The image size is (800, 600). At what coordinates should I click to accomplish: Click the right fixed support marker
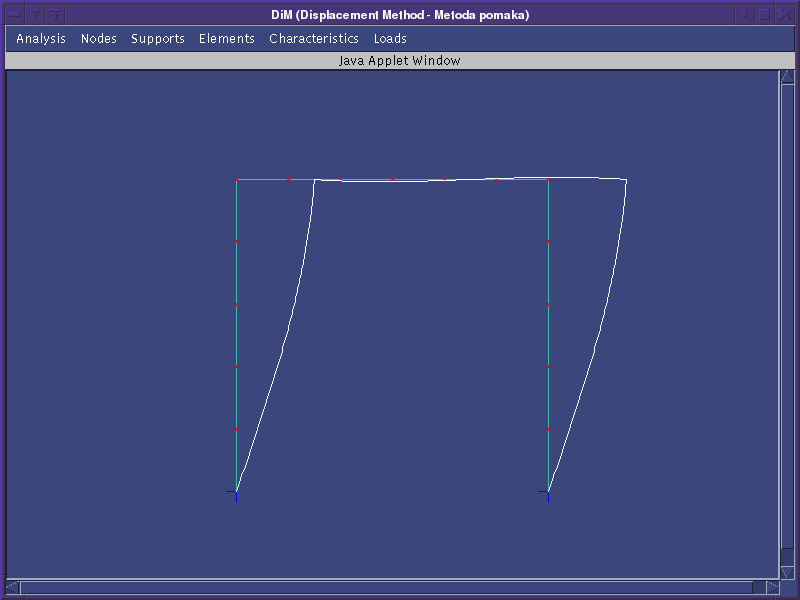548,492
